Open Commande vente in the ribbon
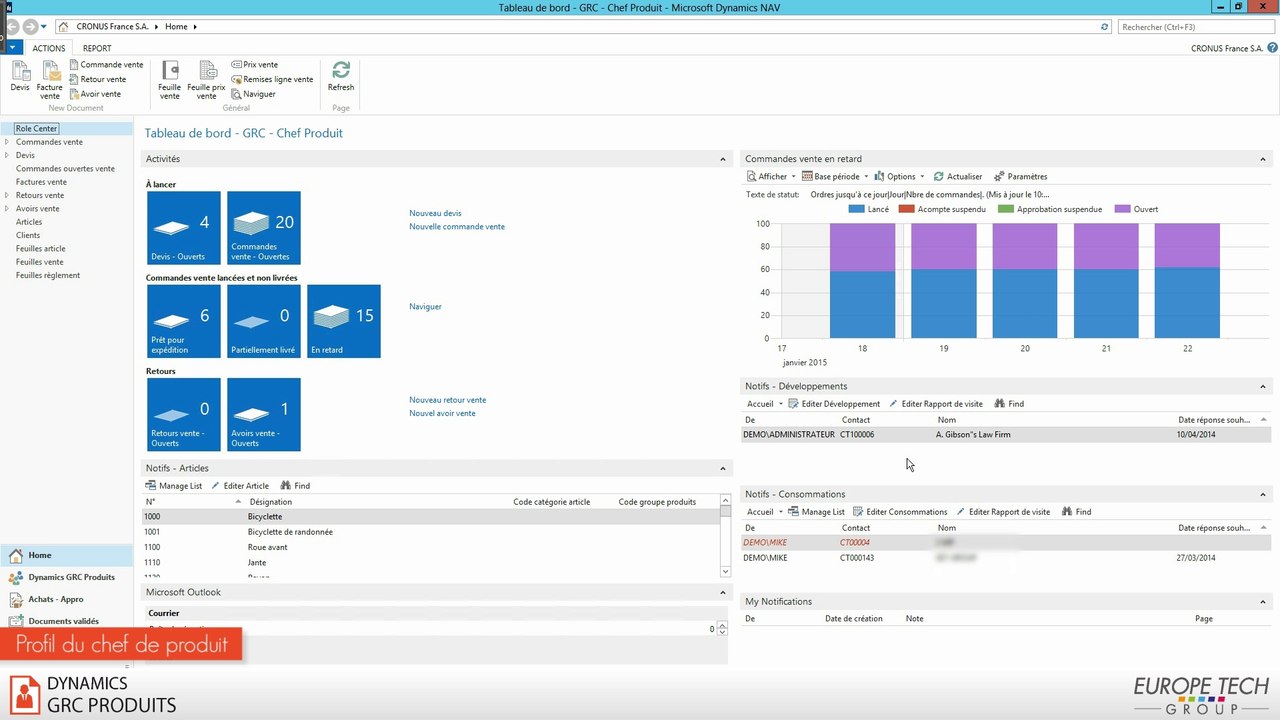The image size is (1280, 720). (107, 65)
